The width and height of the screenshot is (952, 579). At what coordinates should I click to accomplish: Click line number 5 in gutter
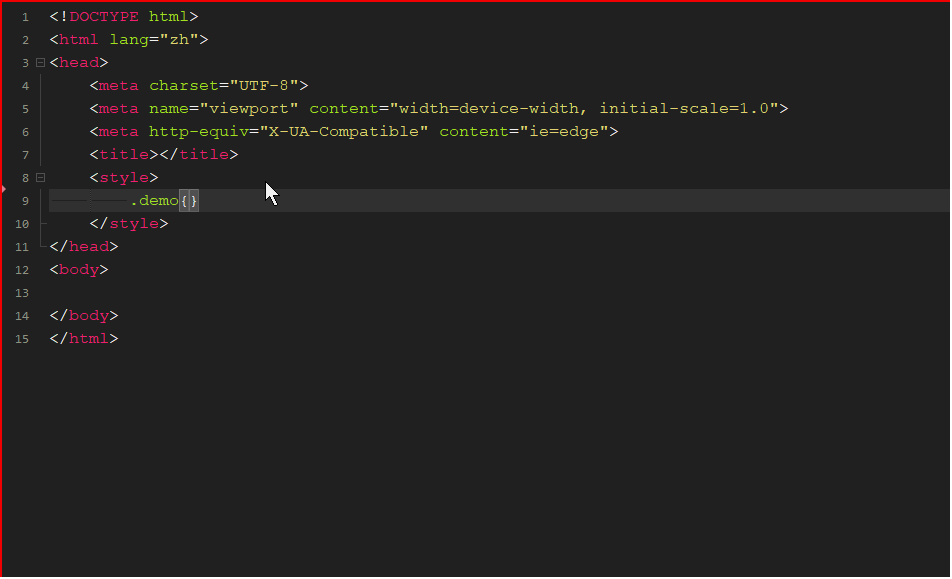25,109
